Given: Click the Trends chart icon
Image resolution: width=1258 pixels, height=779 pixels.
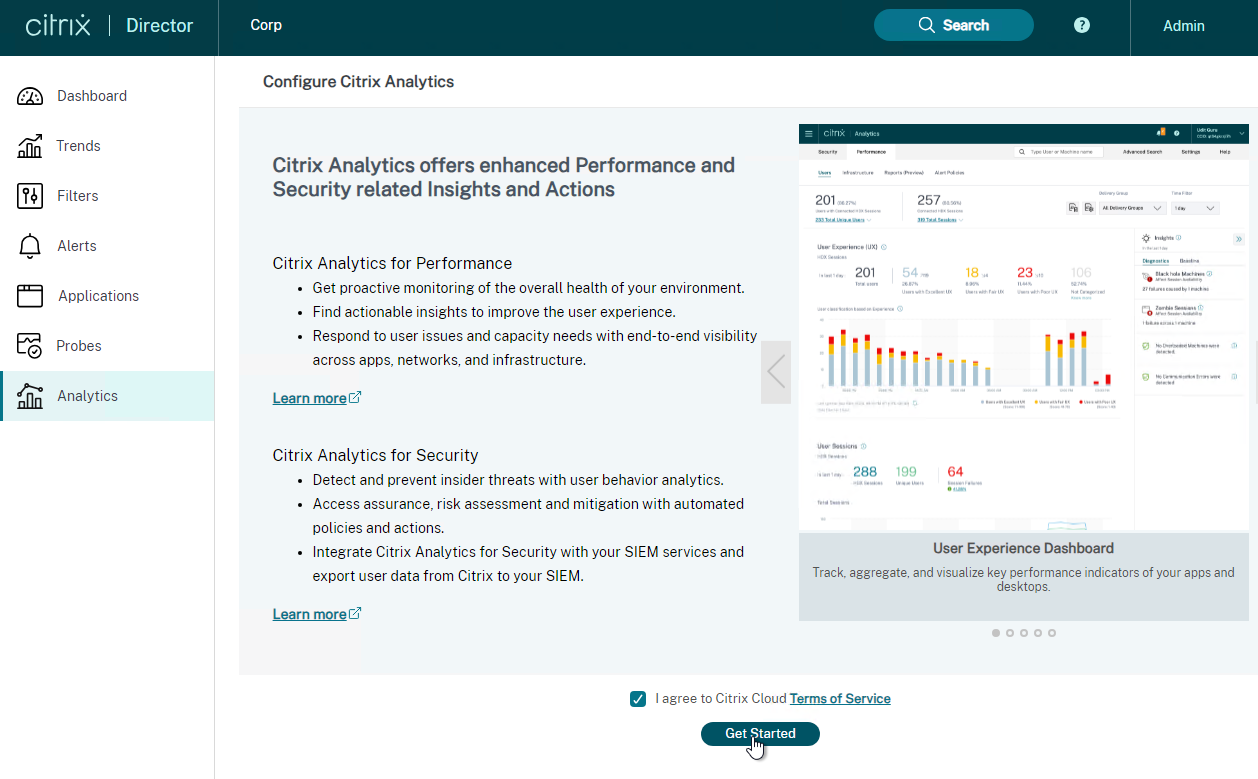Looking at the screenshot, I should click(30, 146).
